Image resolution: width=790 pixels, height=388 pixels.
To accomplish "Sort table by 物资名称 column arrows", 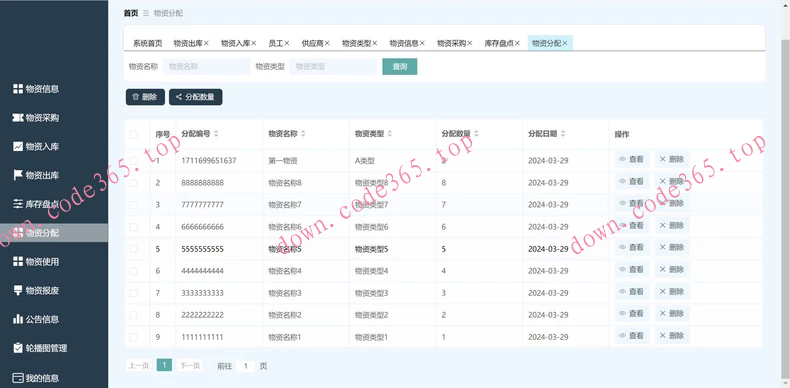I will tap(303, 134).
